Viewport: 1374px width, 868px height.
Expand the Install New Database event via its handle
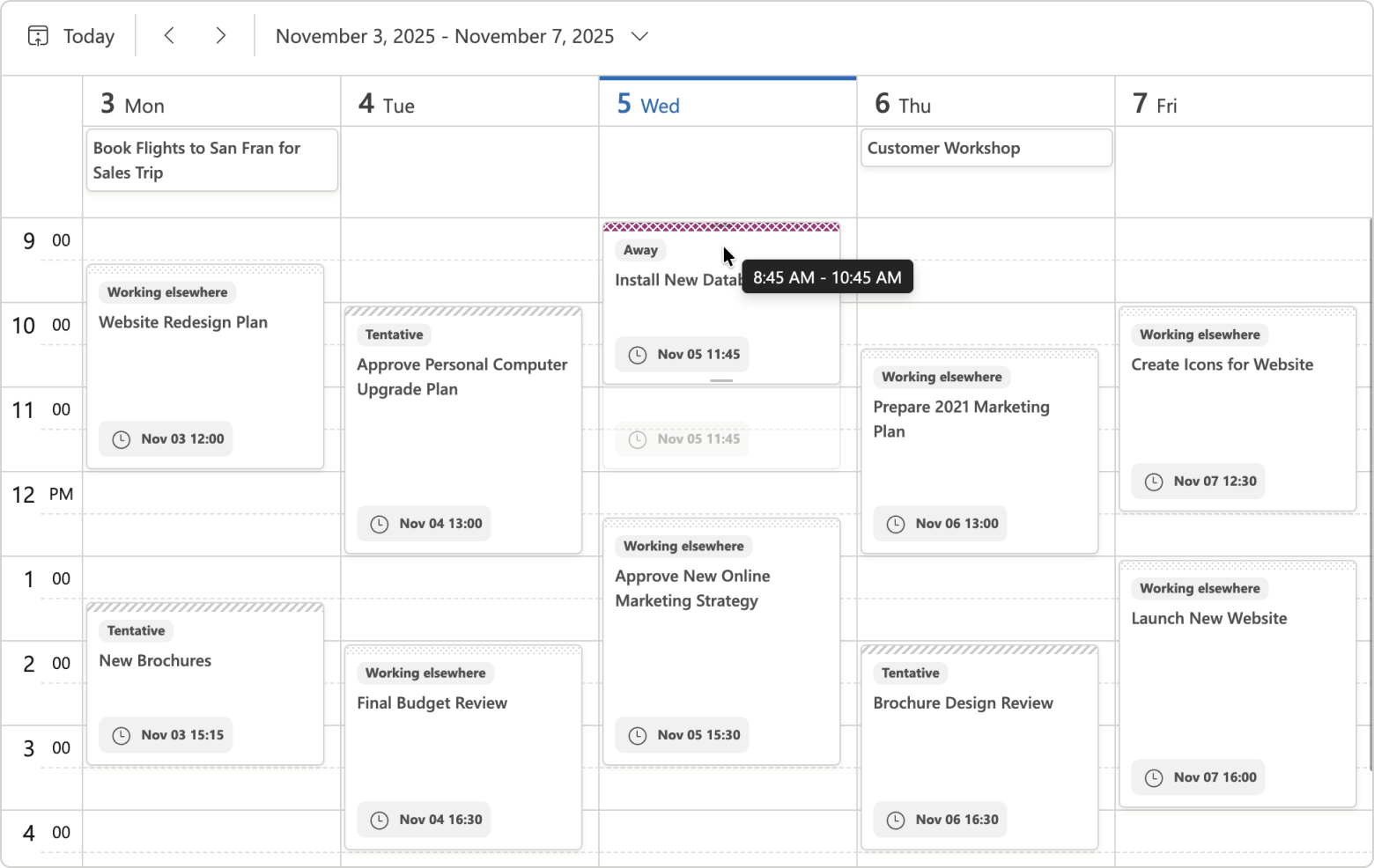click(x=721, y=380)
